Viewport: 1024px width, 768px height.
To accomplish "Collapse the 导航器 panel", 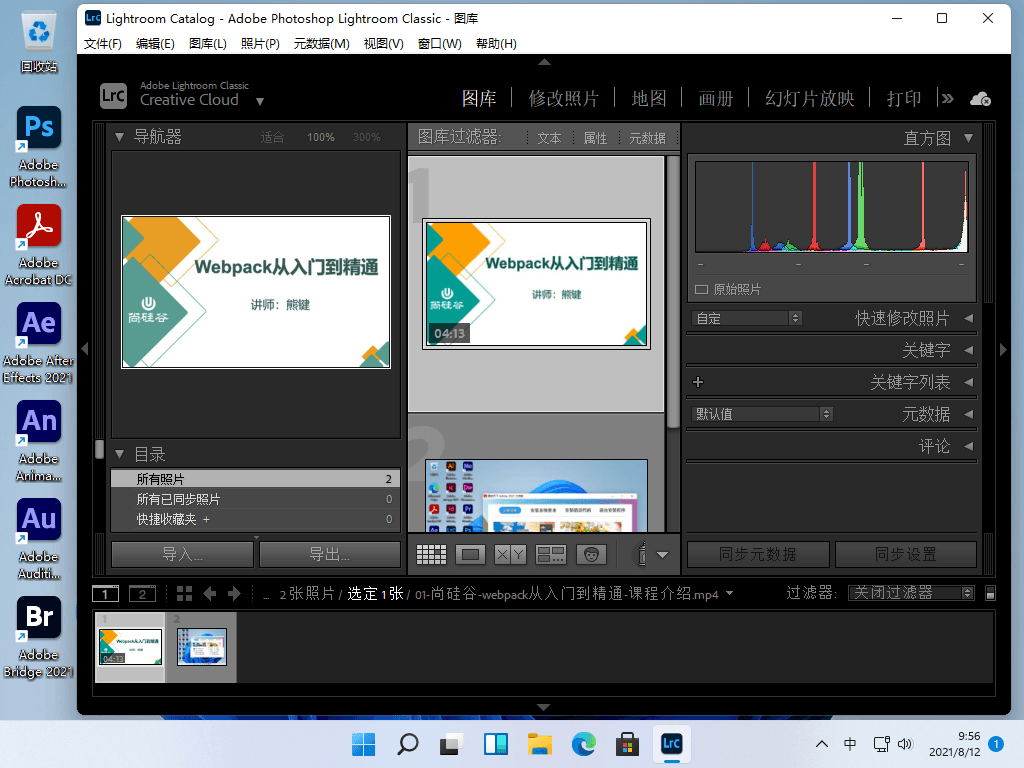I will 120,137.
